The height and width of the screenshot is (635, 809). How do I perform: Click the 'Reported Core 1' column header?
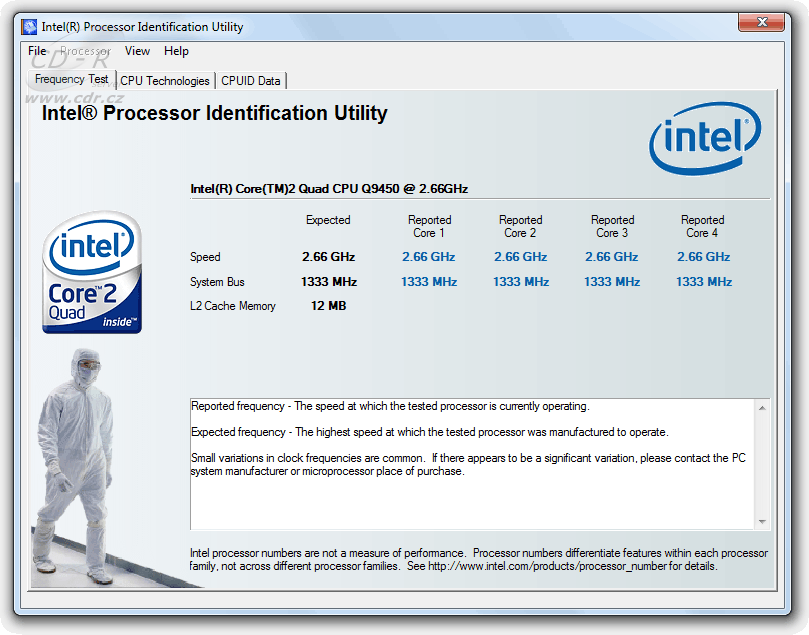429,226
